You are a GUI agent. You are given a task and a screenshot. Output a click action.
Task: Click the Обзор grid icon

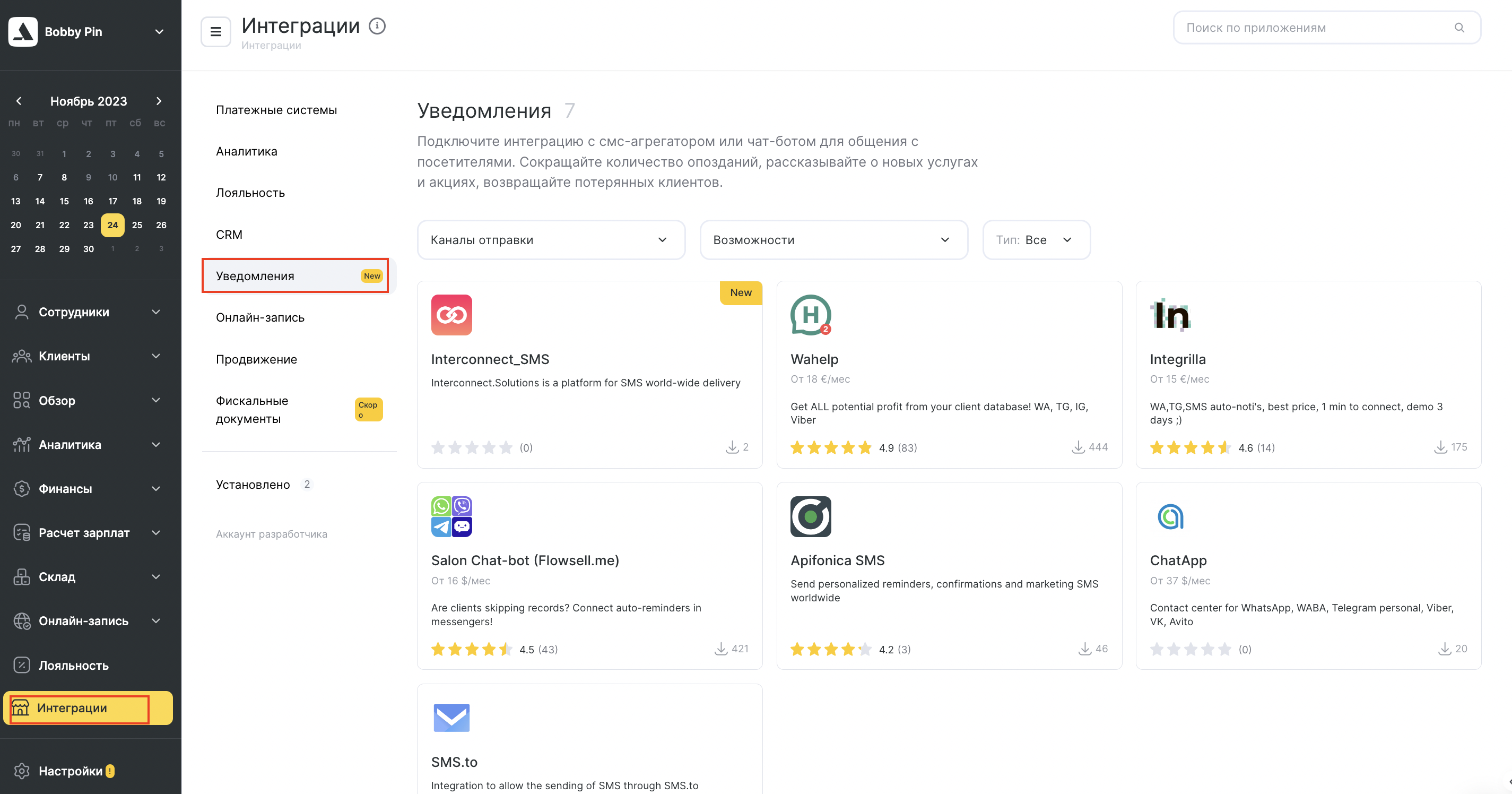22,401
